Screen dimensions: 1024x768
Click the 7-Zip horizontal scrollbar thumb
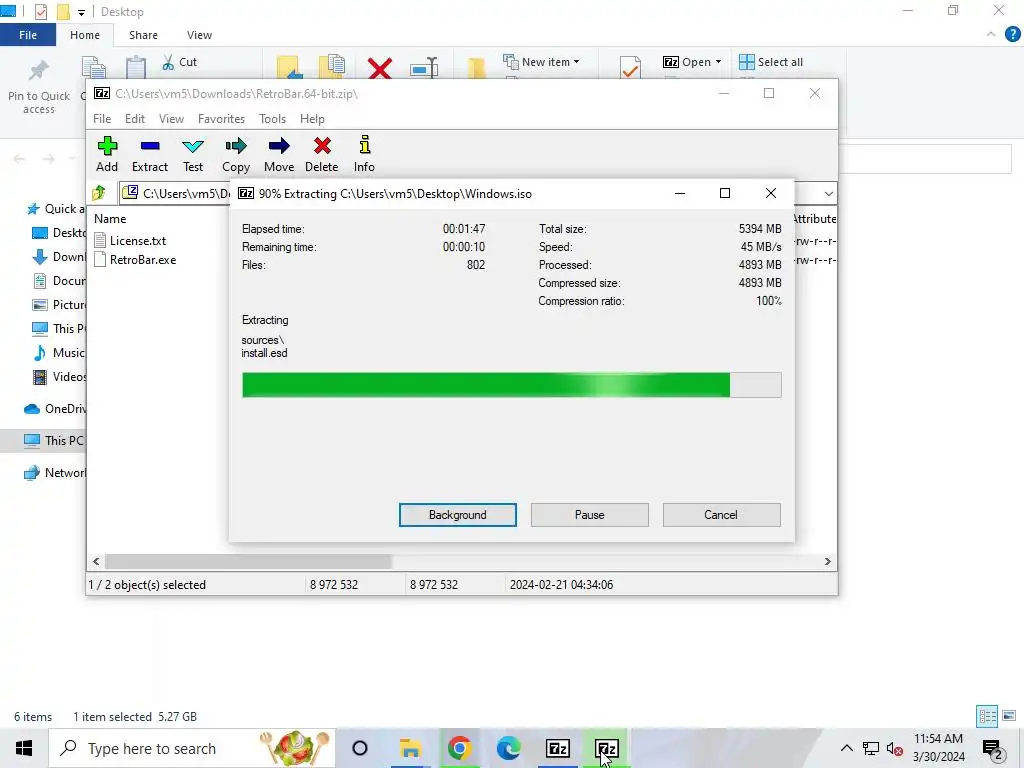248,562
